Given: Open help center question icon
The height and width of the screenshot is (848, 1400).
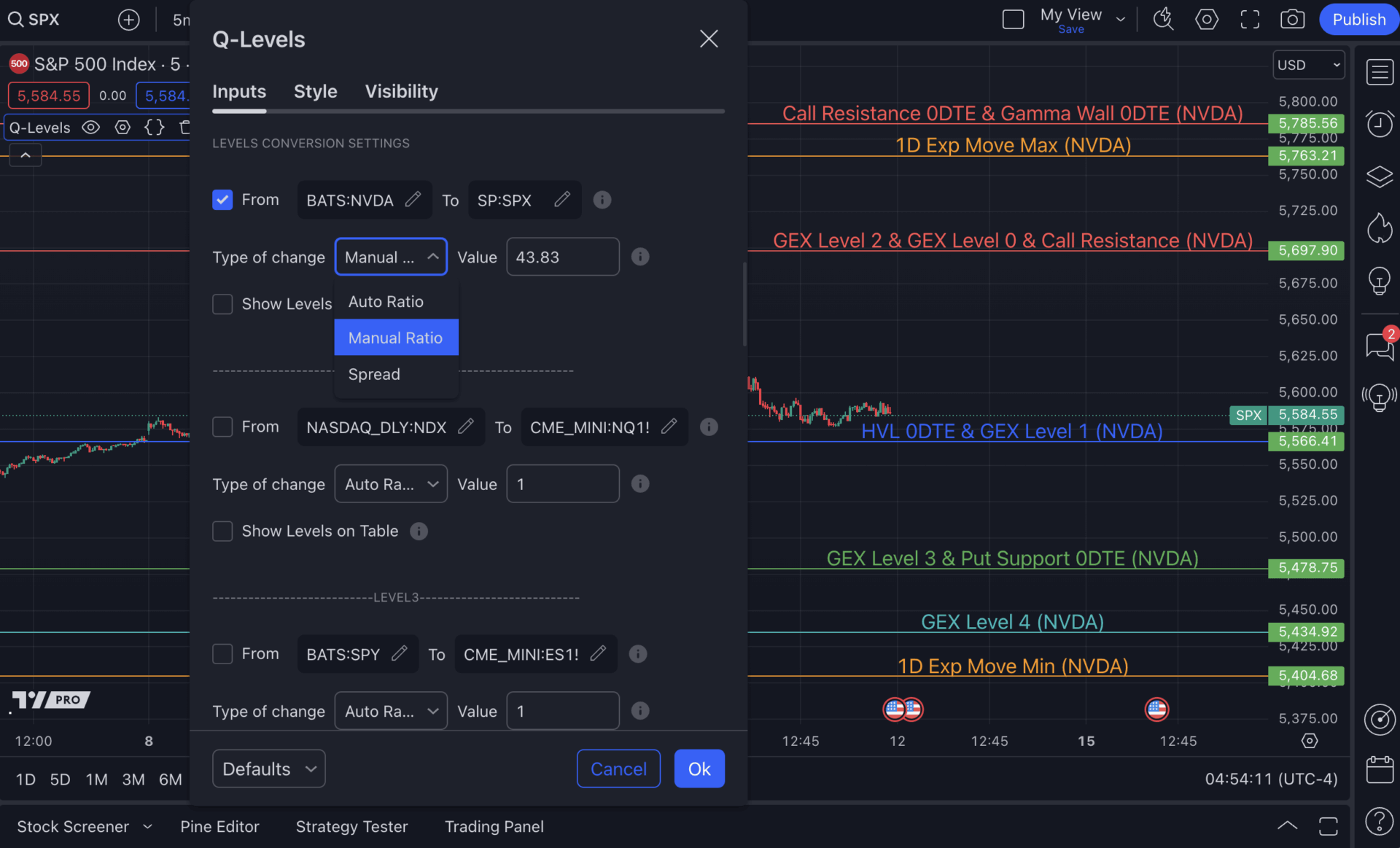Looking at the screenshot, I should (1380, 822).
